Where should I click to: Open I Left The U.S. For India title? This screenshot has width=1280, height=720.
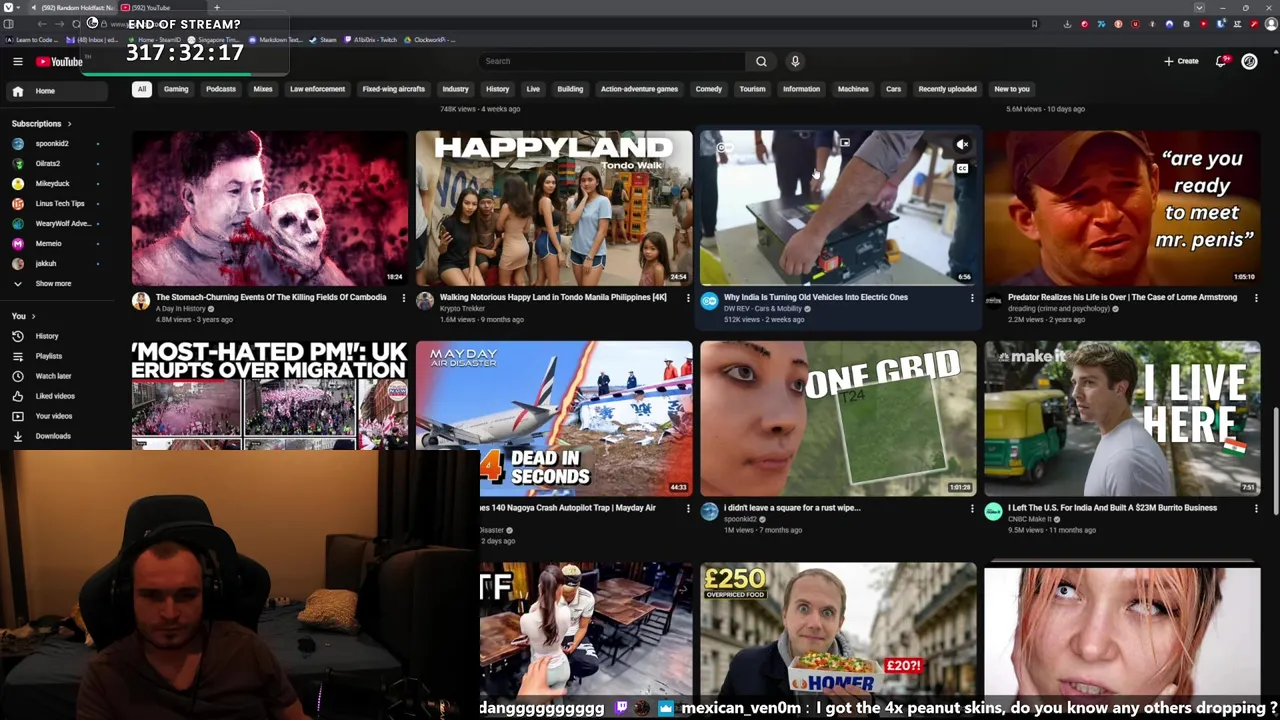[x=1112, y=508]
